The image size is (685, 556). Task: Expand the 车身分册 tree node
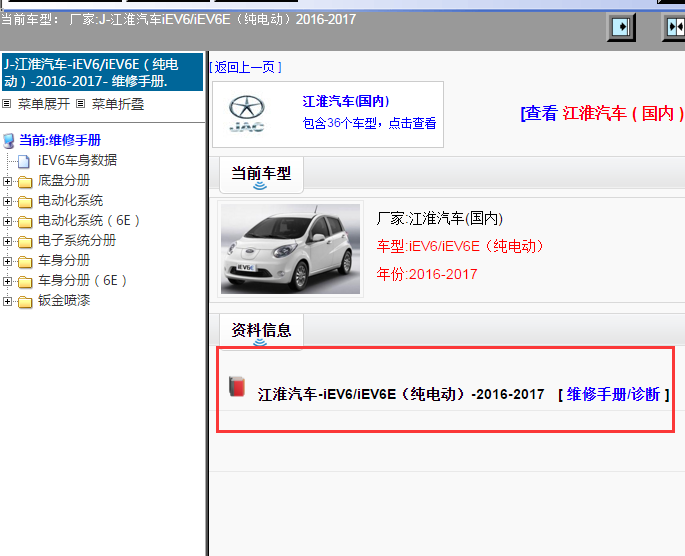click(7, 261)
